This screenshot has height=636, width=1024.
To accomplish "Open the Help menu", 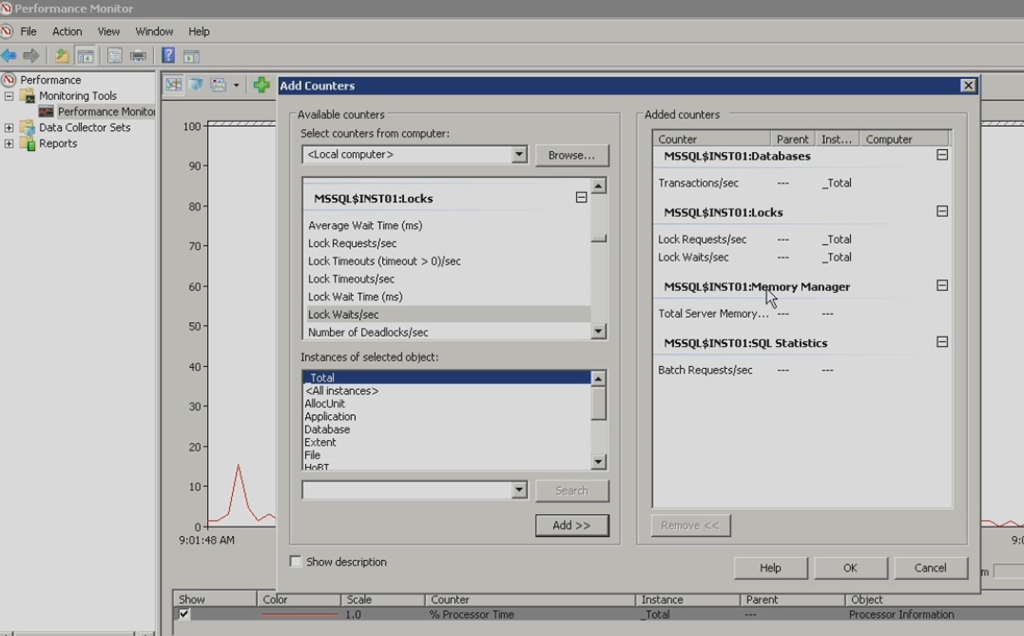I will point(199,31).
